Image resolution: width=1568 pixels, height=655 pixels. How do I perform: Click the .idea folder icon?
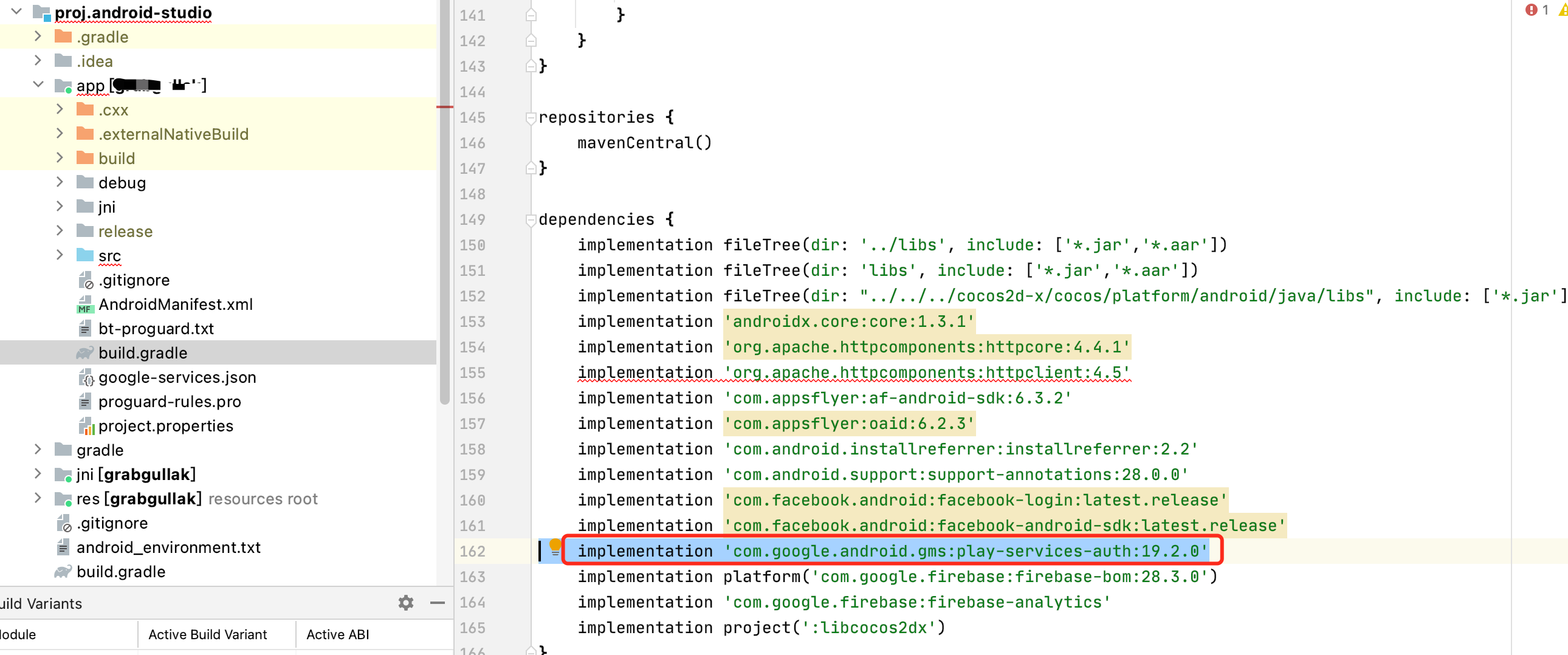coord(63,61)
